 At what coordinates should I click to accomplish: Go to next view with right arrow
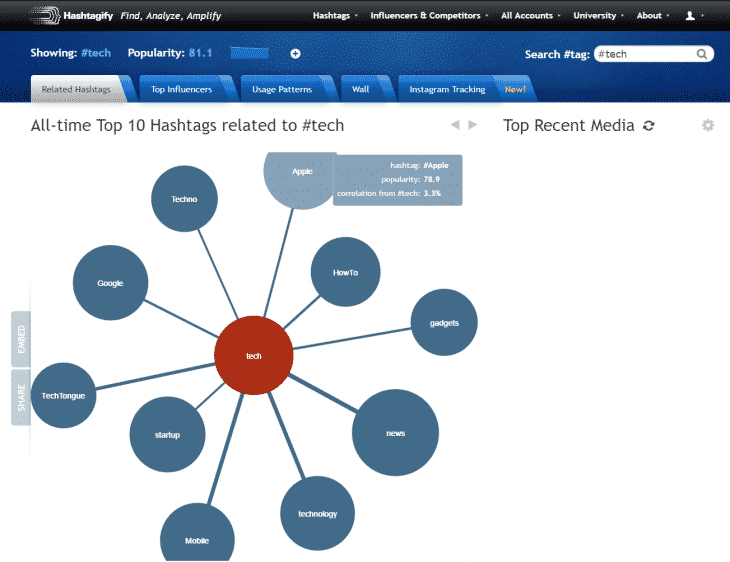click(473, 125)
